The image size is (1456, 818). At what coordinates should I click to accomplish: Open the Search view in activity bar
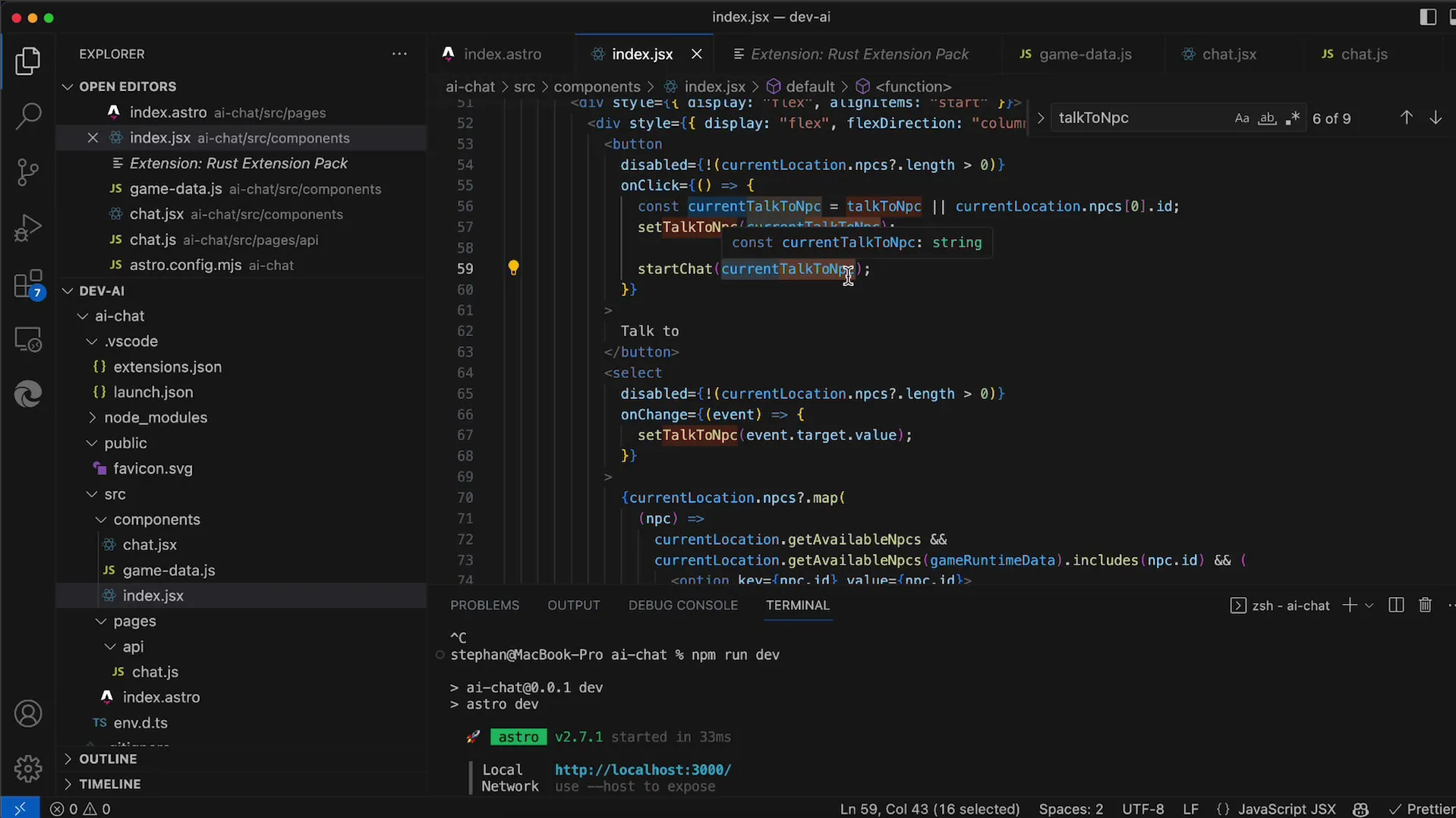[28, 116]
